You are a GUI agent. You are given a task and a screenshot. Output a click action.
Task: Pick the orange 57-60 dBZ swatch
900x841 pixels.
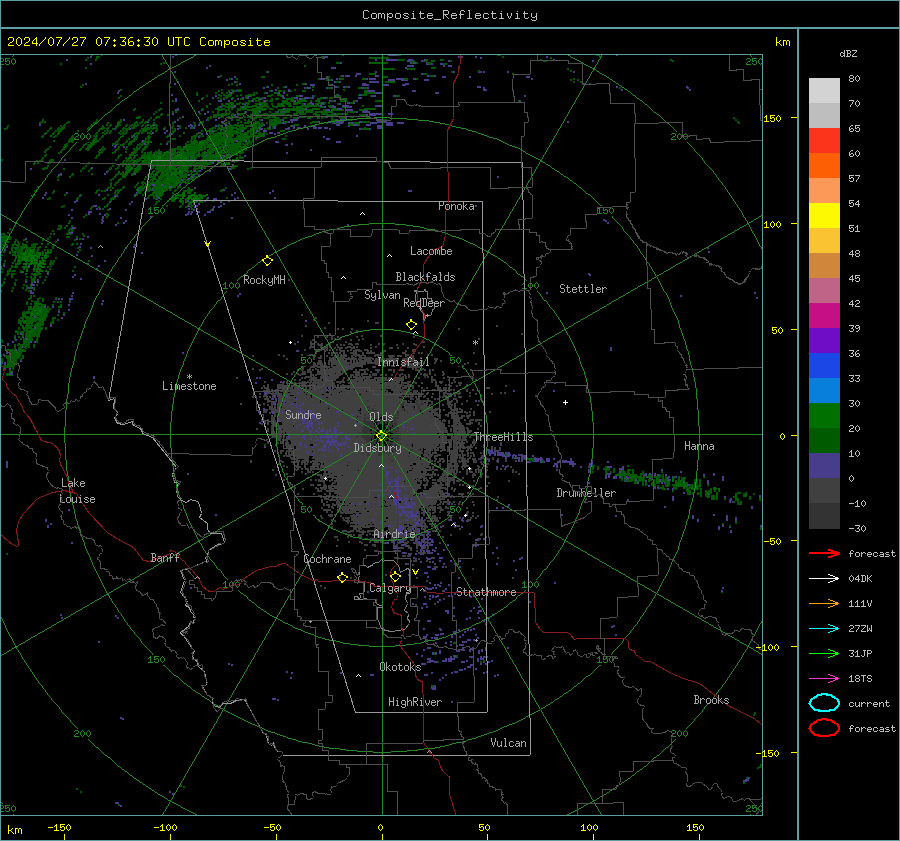(824, 166)
